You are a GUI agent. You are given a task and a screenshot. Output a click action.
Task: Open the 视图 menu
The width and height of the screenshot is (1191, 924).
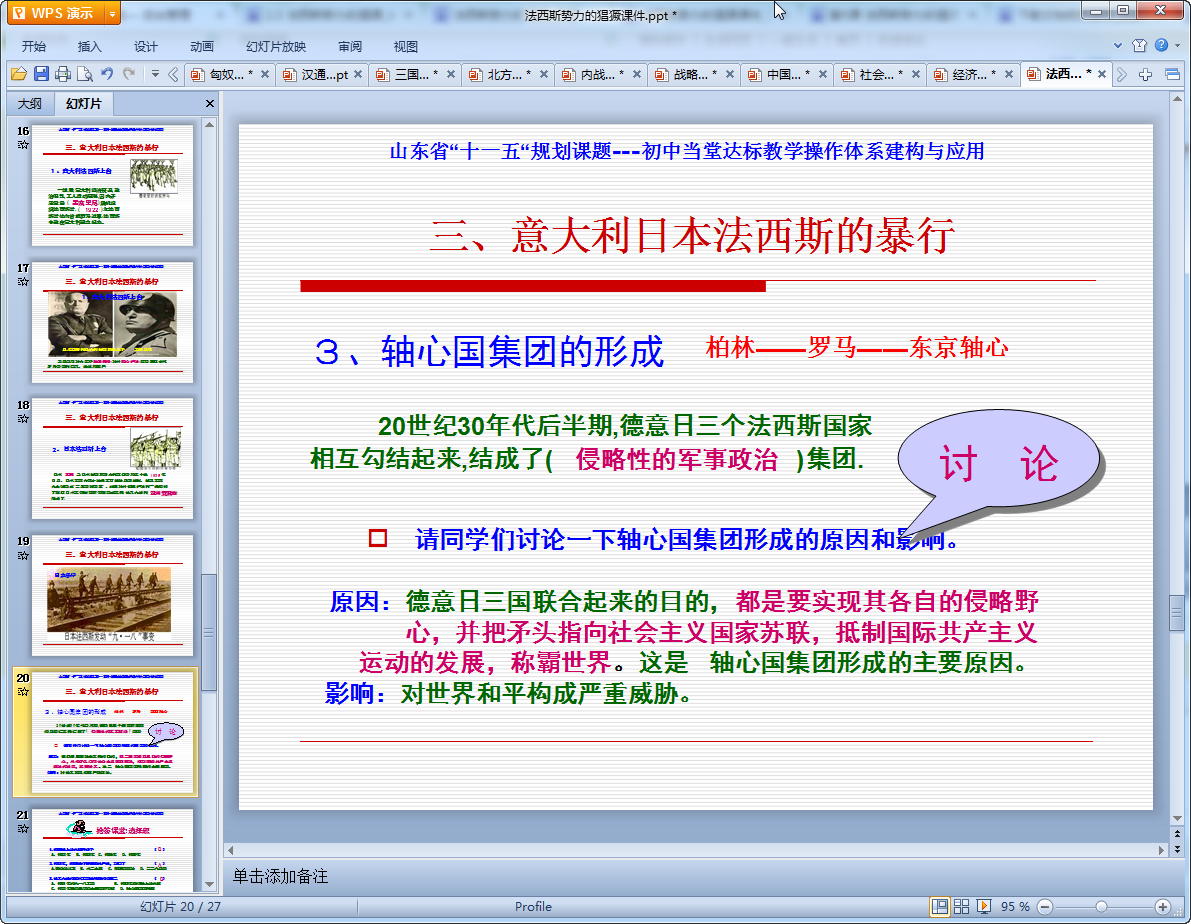click(x=406, y=46)
